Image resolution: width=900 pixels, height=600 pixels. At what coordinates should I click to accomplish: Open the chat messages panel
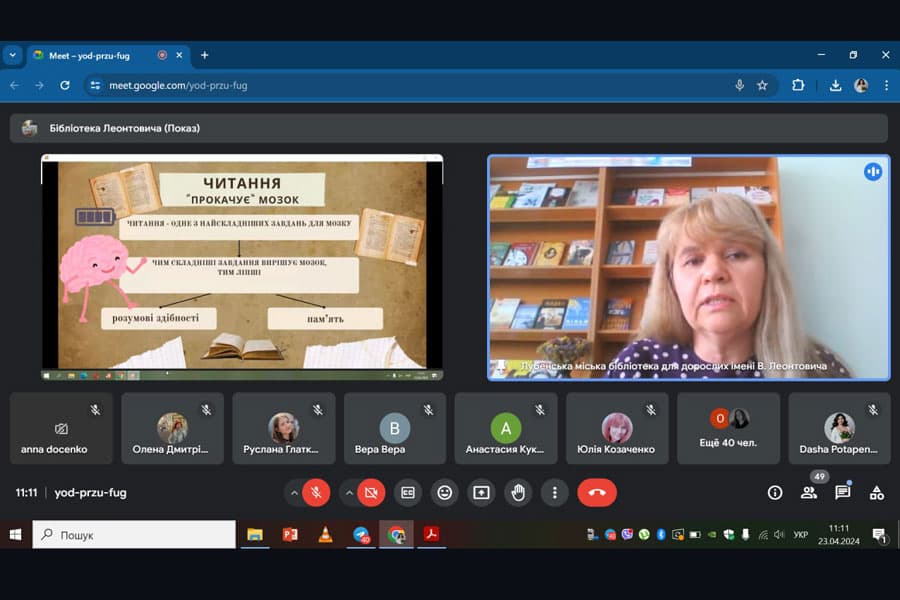[843, 492]
